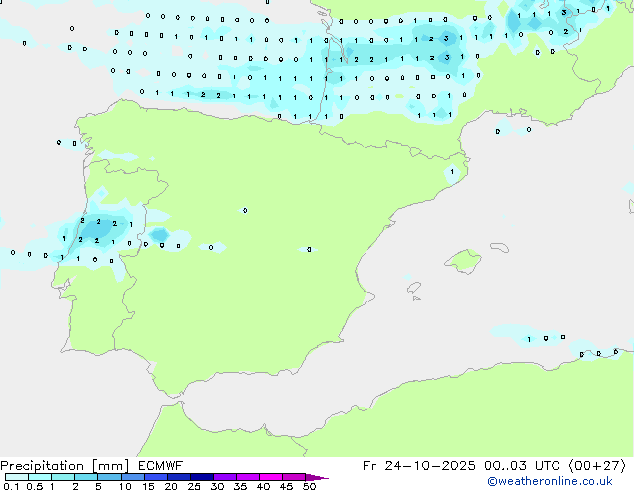This screenshot has height=490, width=634.
Task: Pick the purple legend swatch between 30 and 35
Action: click(x=225, y=477)
